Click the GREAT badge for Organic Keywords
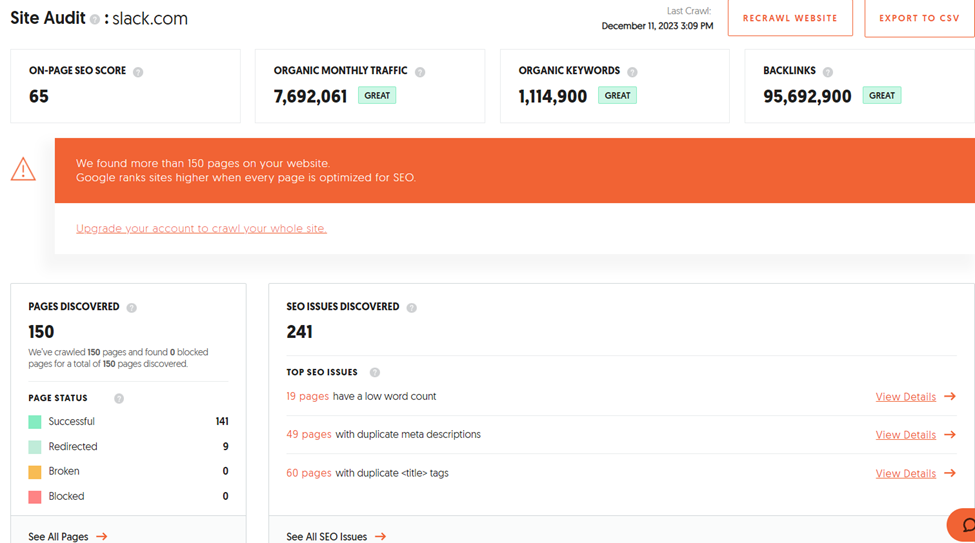Viewport: 975px width, 543px height. pos(617,95)
